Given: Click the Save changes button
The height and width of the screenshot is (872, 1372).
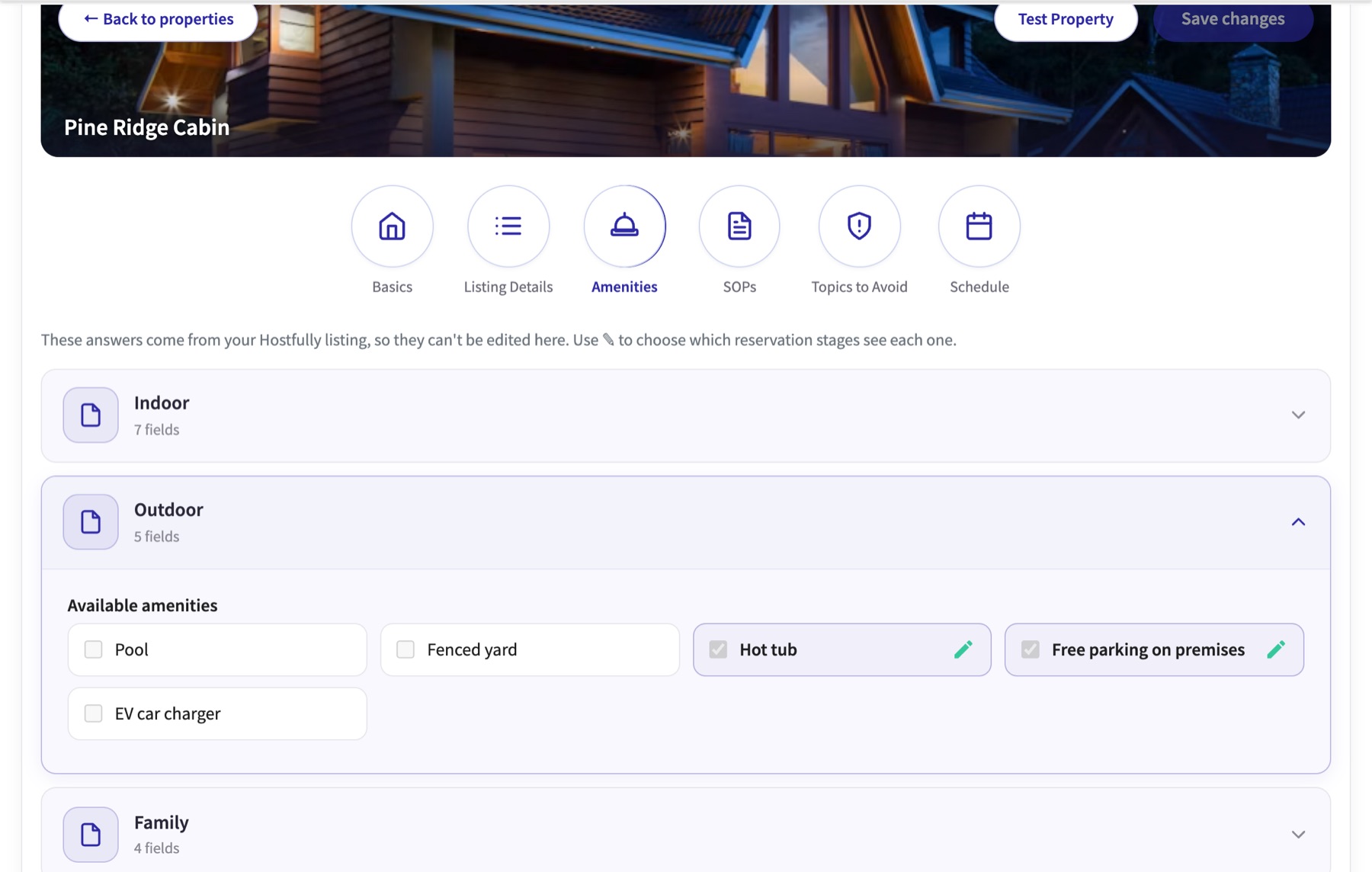Looking at the screenshot, I should coord(1233,19).
